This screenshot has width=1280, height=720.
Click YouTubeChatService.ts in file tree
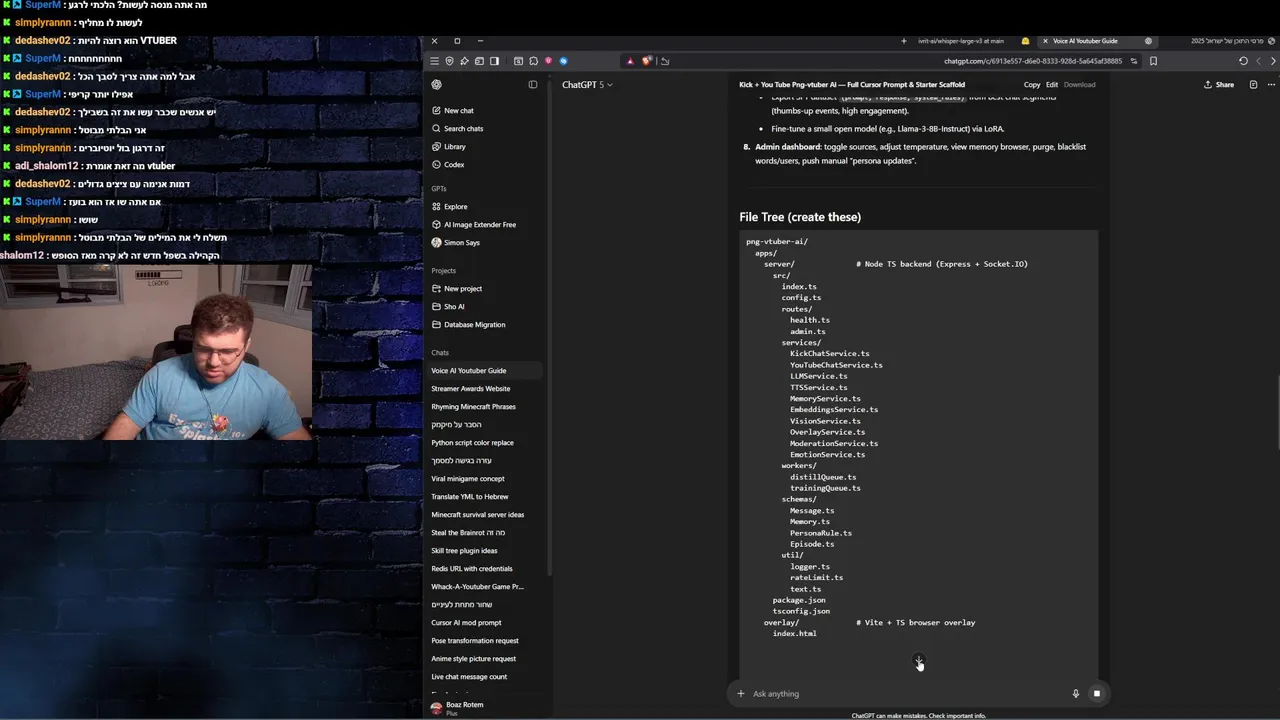[836, 365]
